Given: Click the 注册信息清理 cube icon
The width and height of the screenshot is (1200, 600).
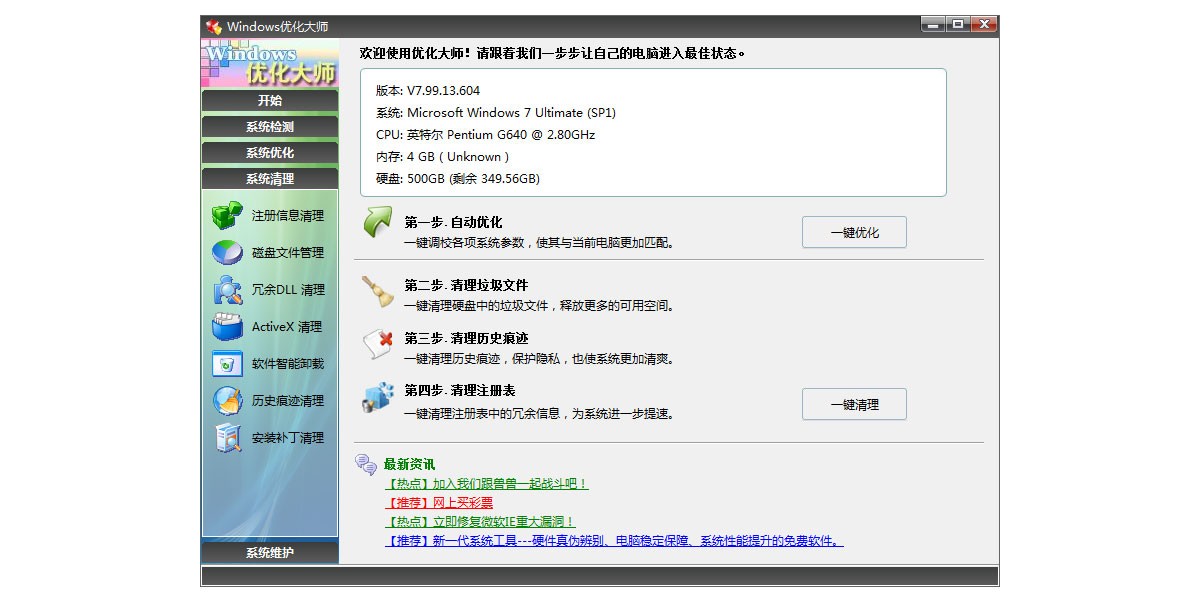Looking at the screenshot, I should pos(227,215).
